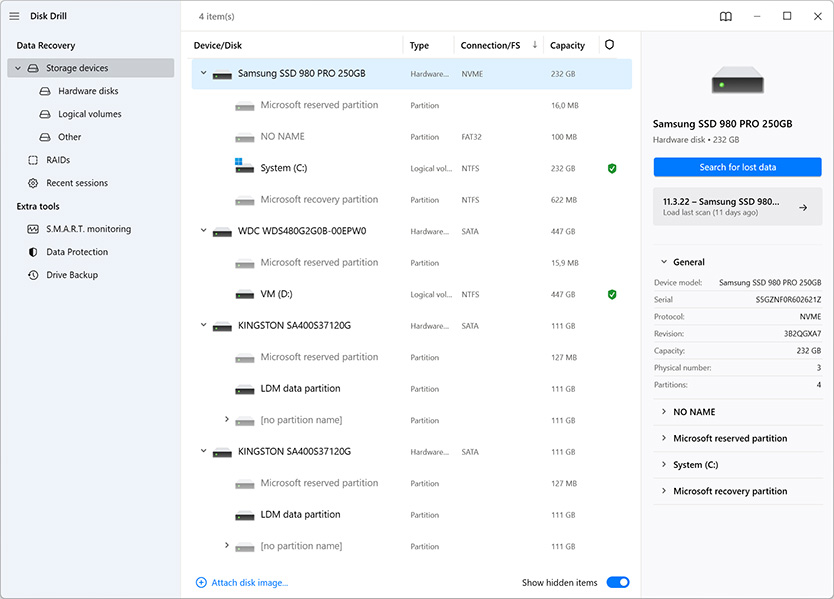Click the shield health column header icon
This screenshot has height=599, width=834.
pos(608,44)
